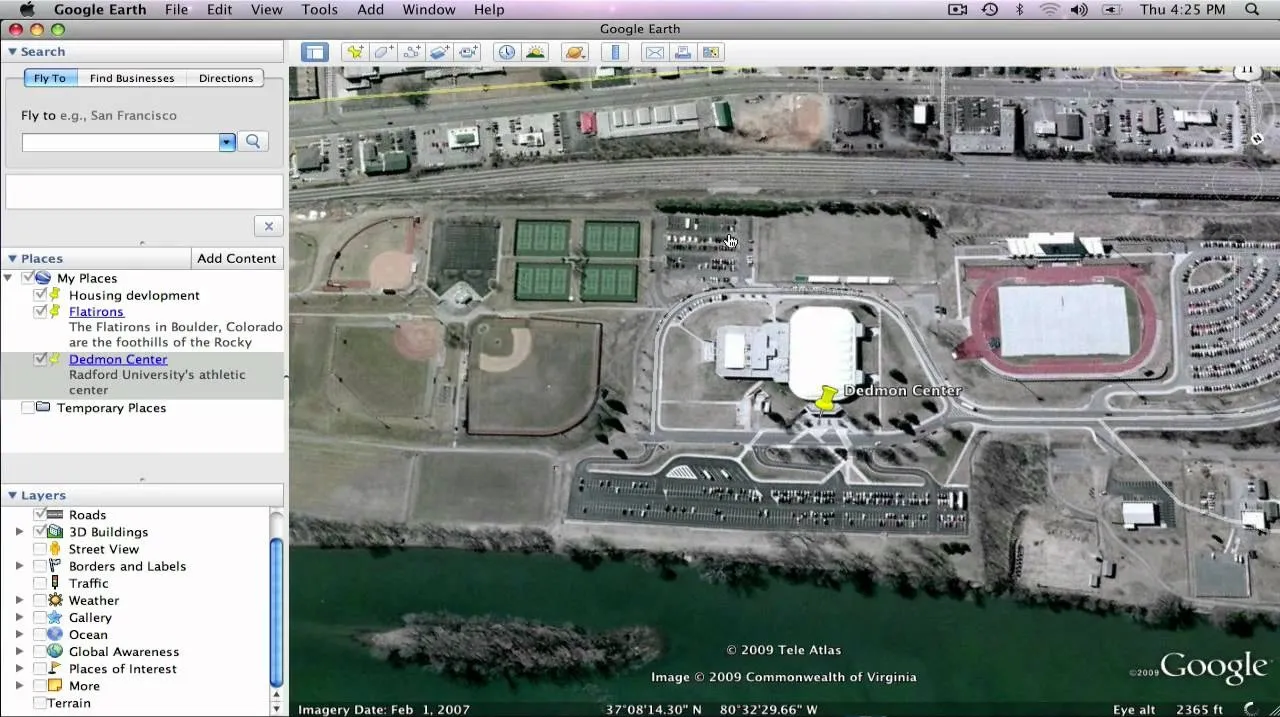Toggle the sidebar visibility button
This screenshot has width=1280, height=717.
[x=315, y=52]
